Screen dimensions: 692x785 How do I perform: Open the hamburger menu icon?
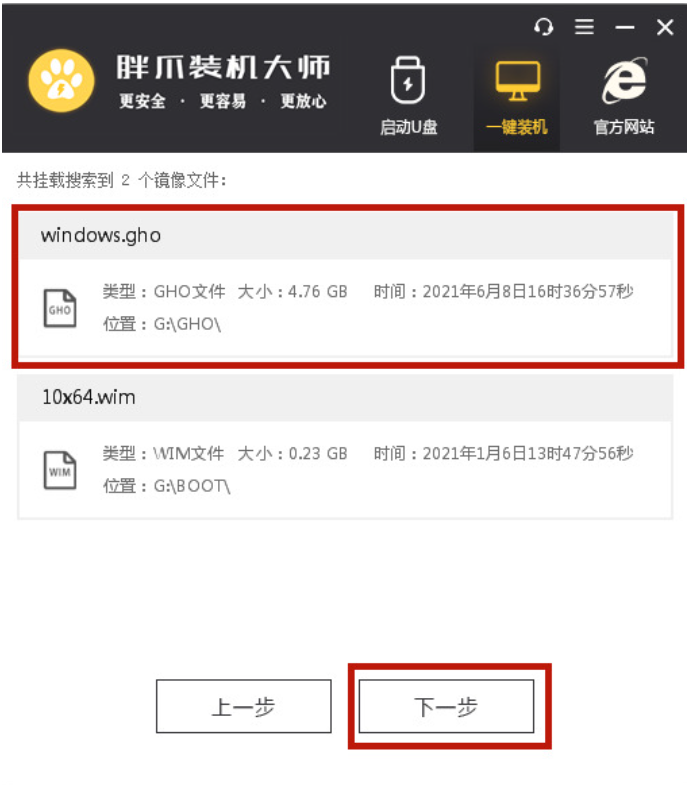(x=584, y=27)
